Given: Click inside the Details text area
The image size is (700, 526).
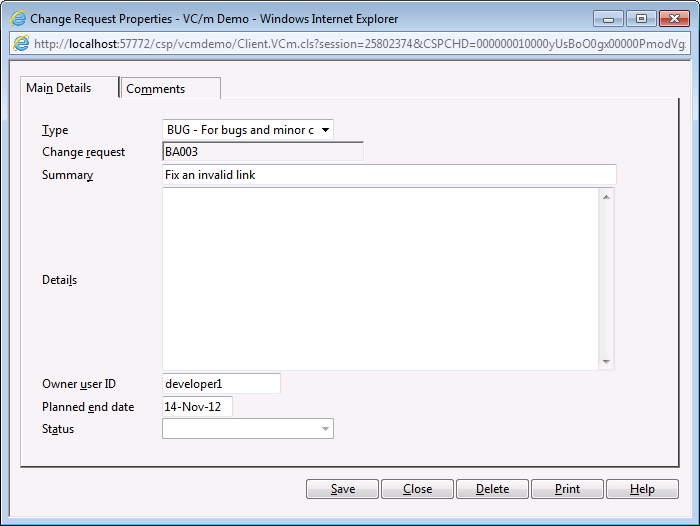Looking at the screenshot, I should click(380, 278).
